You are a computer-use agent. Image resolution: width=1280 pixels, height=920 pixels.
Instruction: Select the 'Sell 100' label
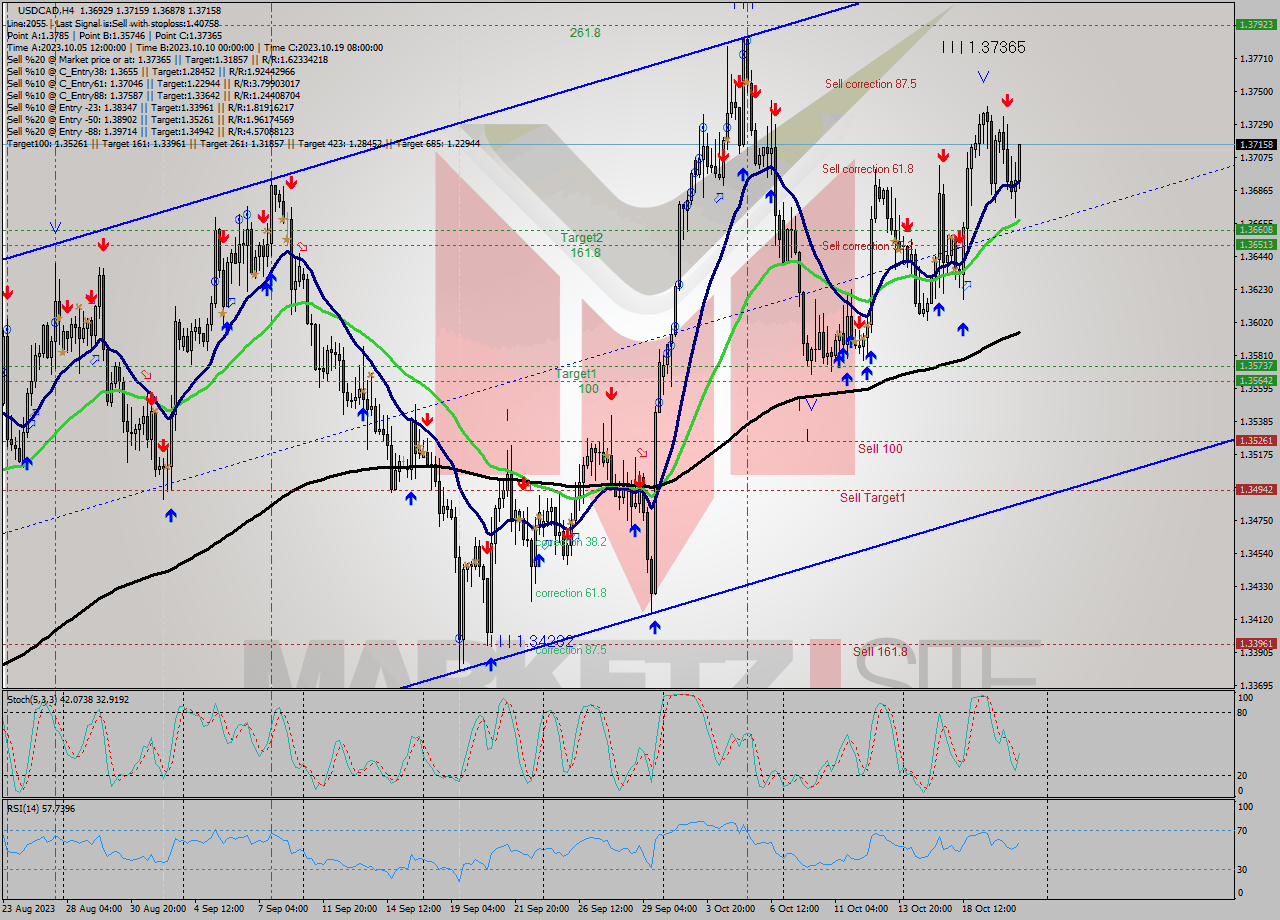(880, 448)
